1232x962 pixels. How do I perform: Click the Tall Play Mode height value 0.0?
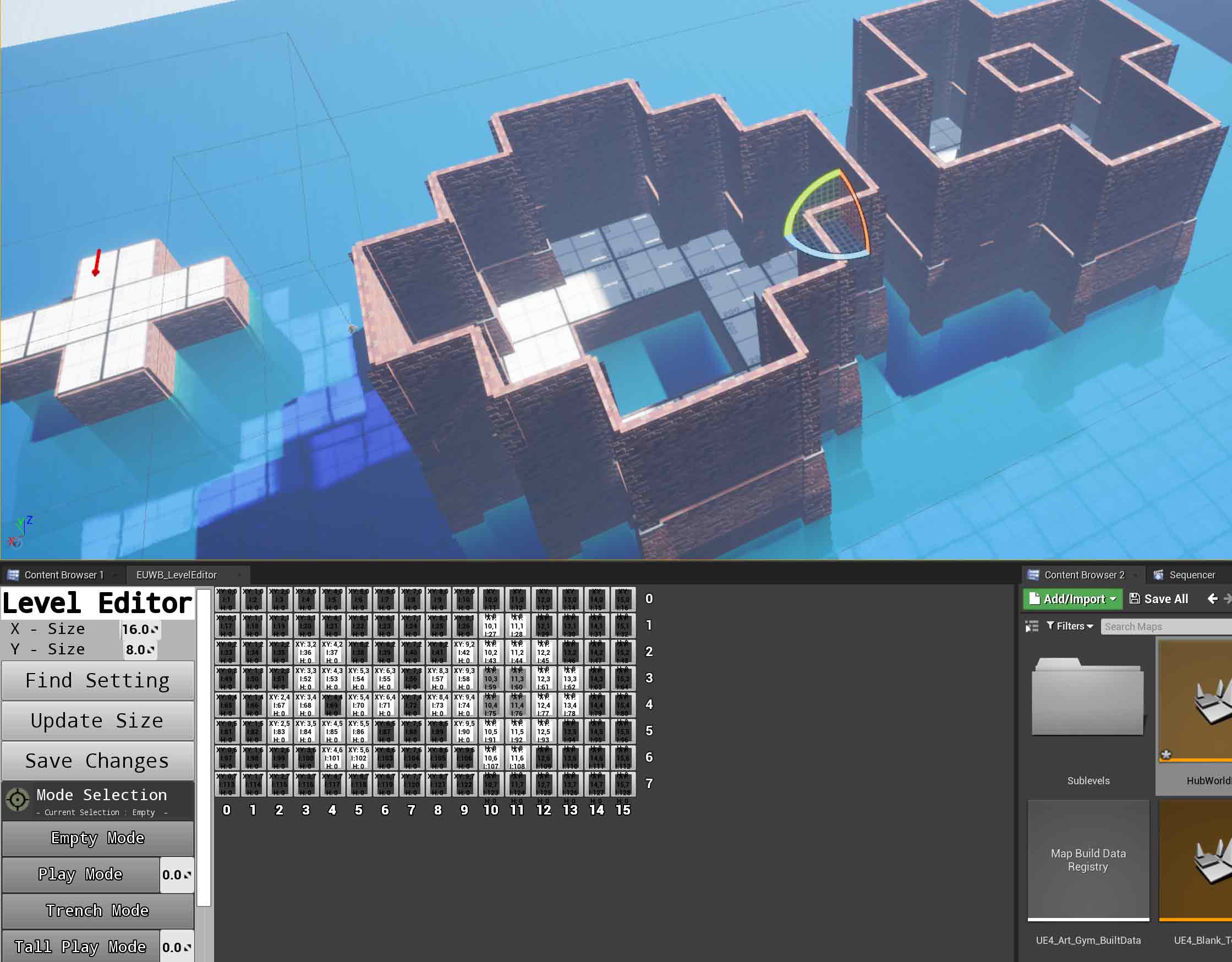(x=177, y=947)
